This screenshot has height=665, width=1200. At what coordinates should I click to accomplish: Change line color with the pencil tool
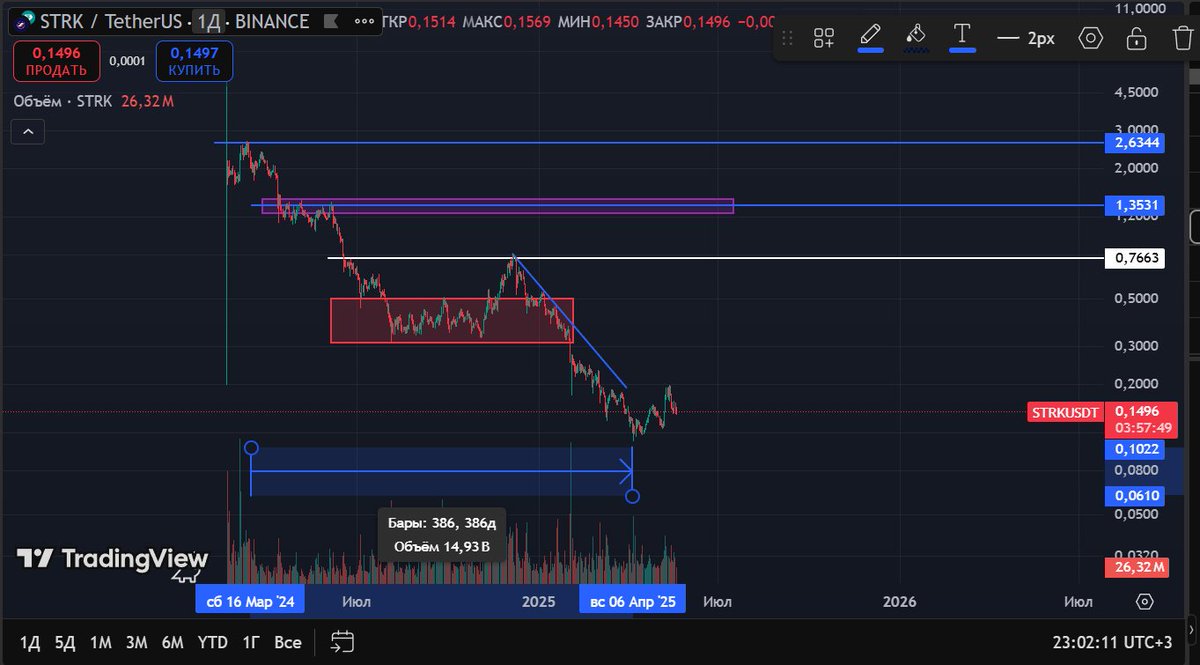pyautogui.click(x=870, y=37)
